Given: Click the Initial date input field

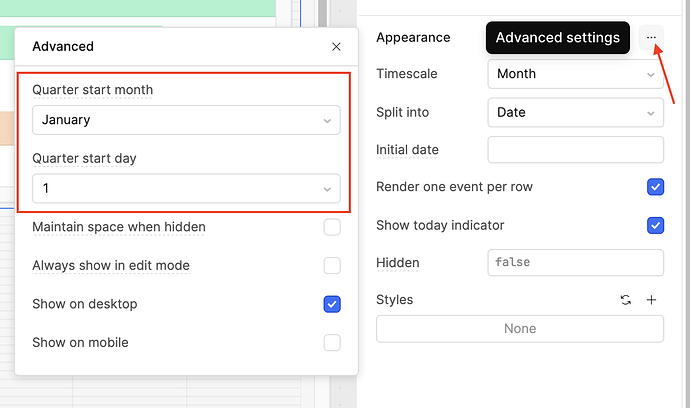Looking at the screenshot, I should (575, 150).
